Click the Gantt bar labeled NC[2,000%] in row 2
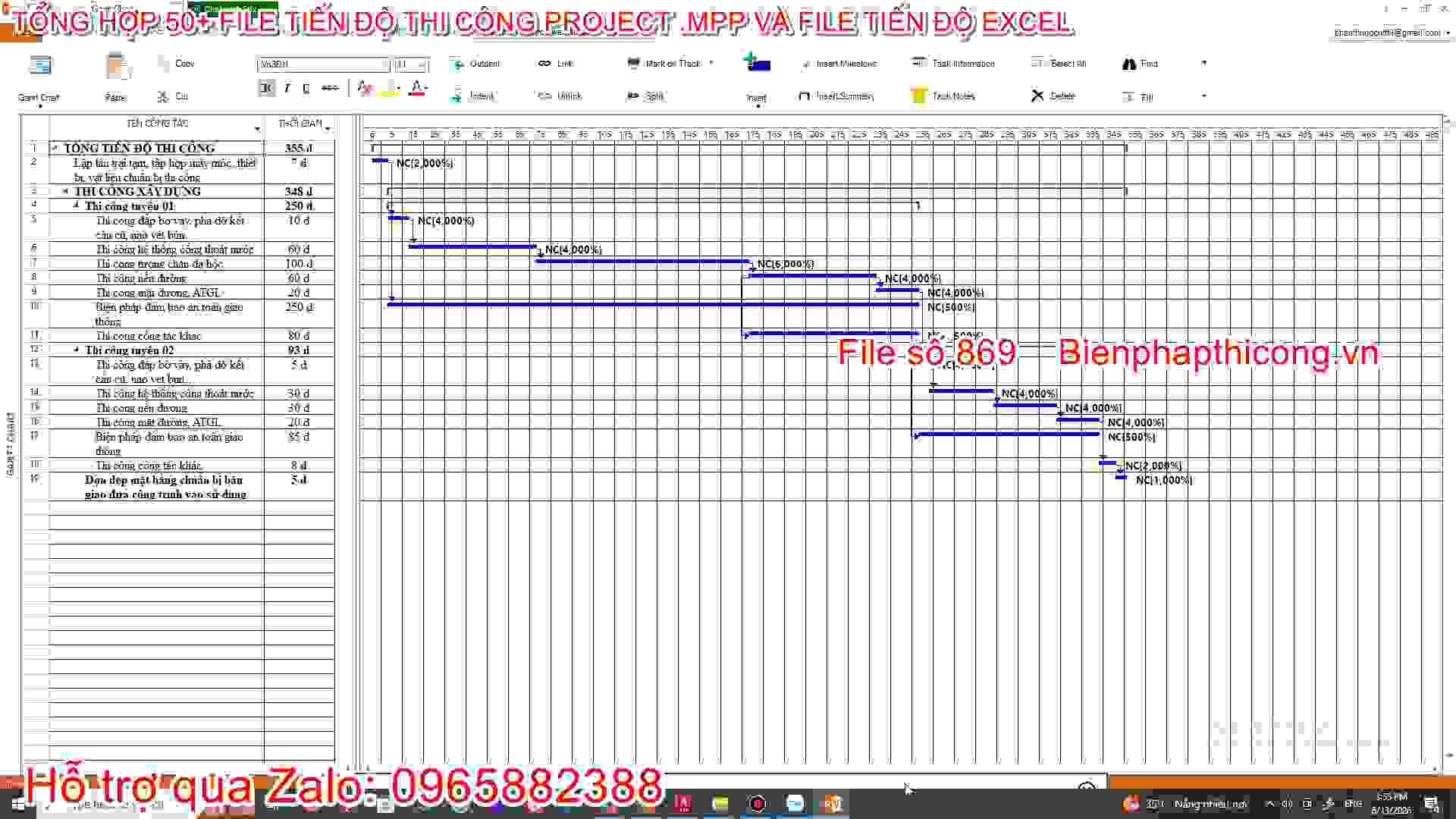This screenshot has width=1456, height=819. tap(380, 160)
